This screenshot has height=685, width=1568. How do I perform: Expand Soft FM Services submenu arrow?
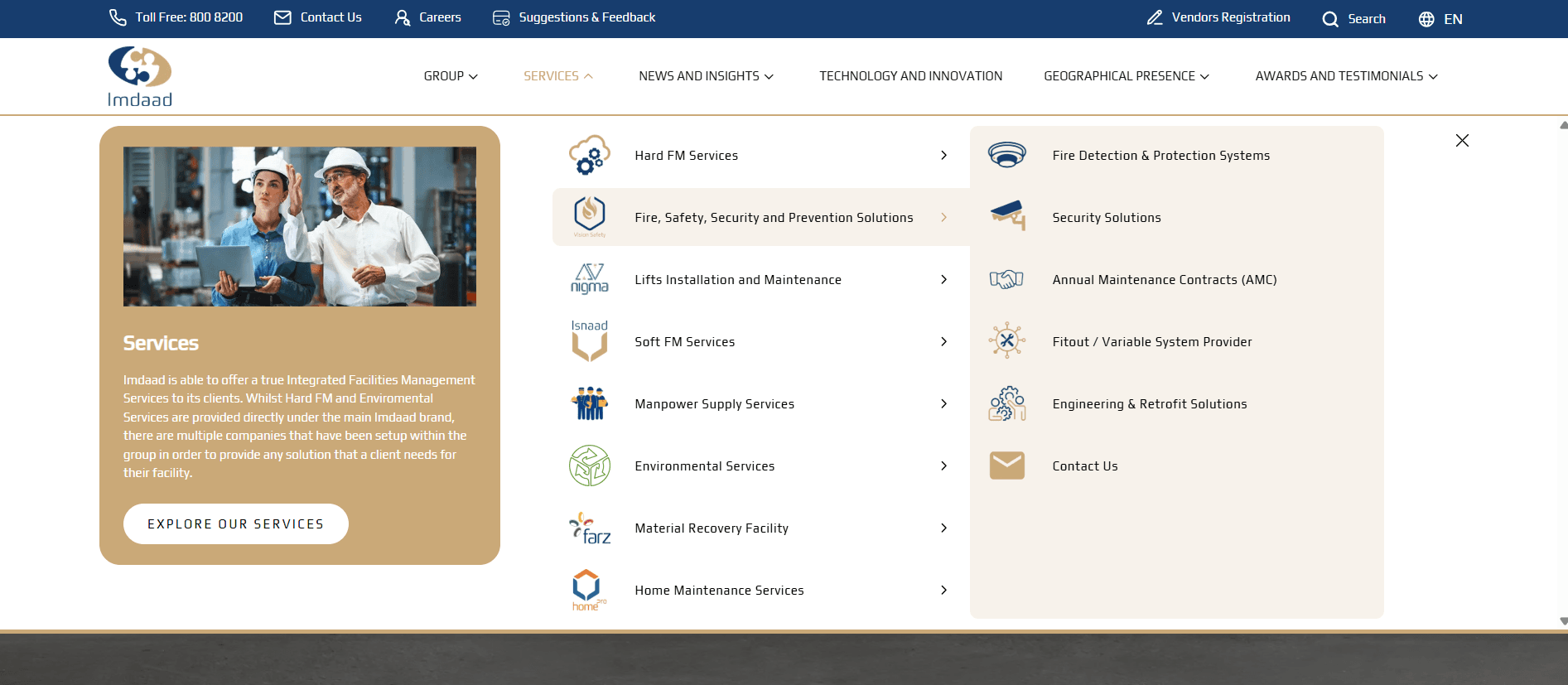pyautogui.click(x=943, y=341)
